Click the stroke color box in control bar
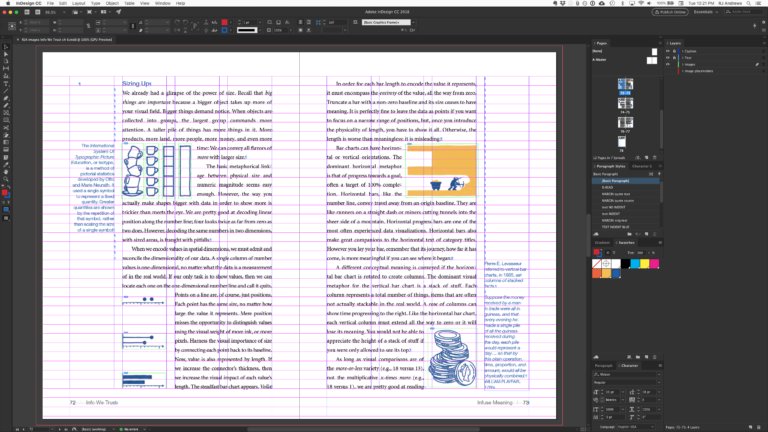This screenshot has height=432, width=768. [224, 30]
